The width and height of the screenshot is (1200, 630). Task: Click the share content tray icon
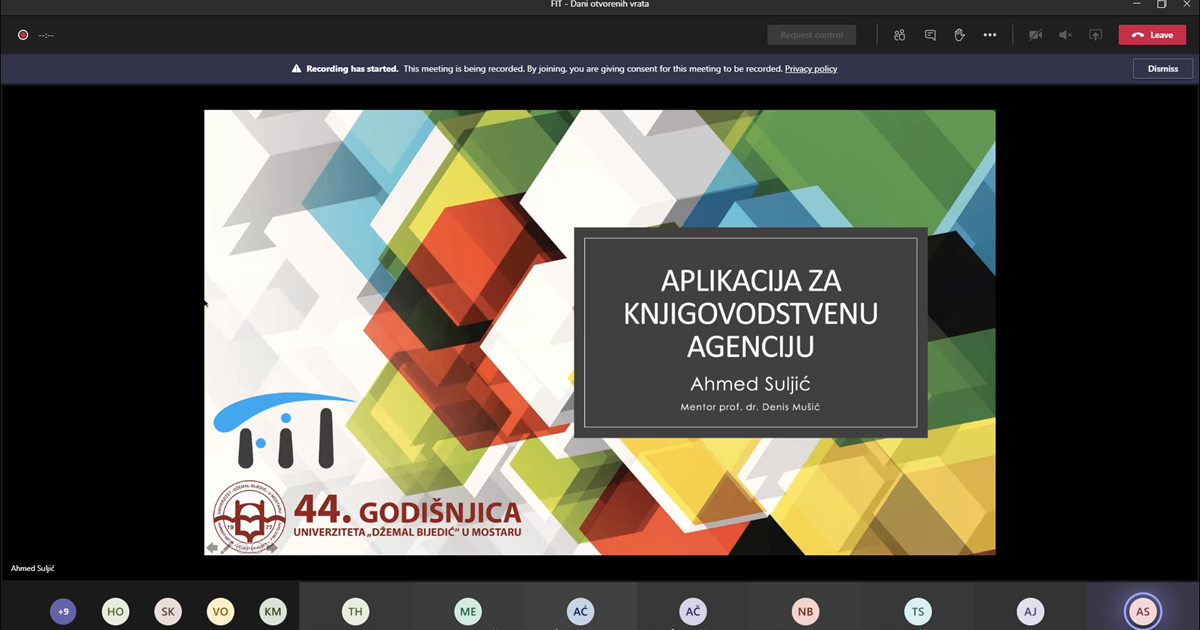(x=1095, y=35)
